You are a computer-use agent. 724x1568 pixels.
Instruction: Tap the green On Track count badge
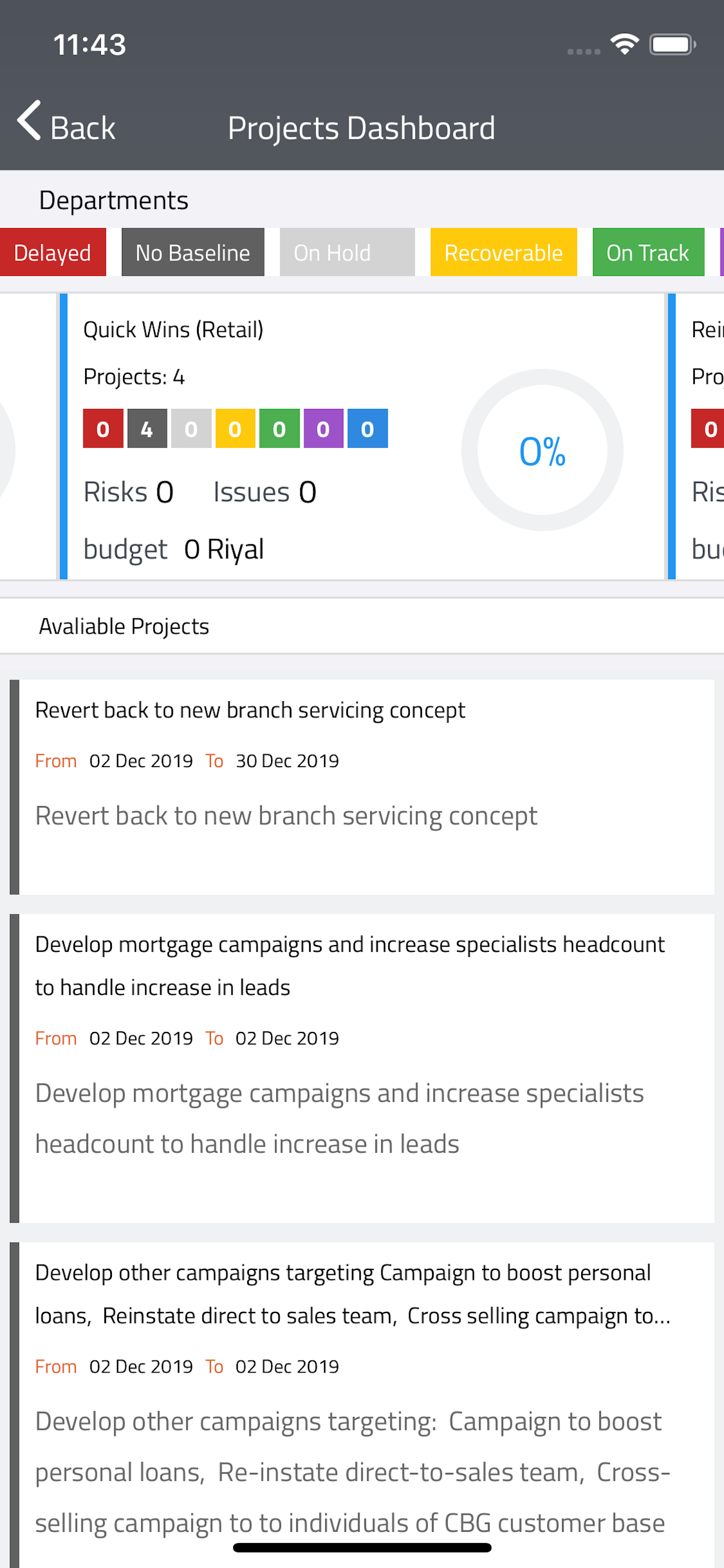tap(279, 429)
